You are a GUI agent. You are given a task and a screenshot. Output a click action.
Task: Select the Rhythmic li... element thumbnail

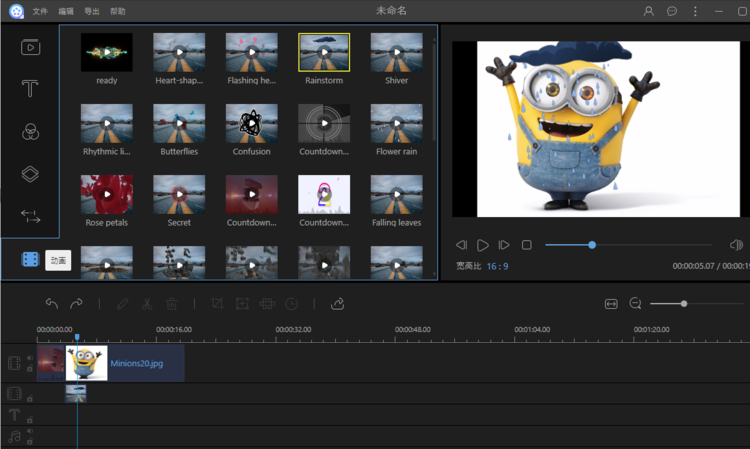pyautogui.click(x=107, y=123)
